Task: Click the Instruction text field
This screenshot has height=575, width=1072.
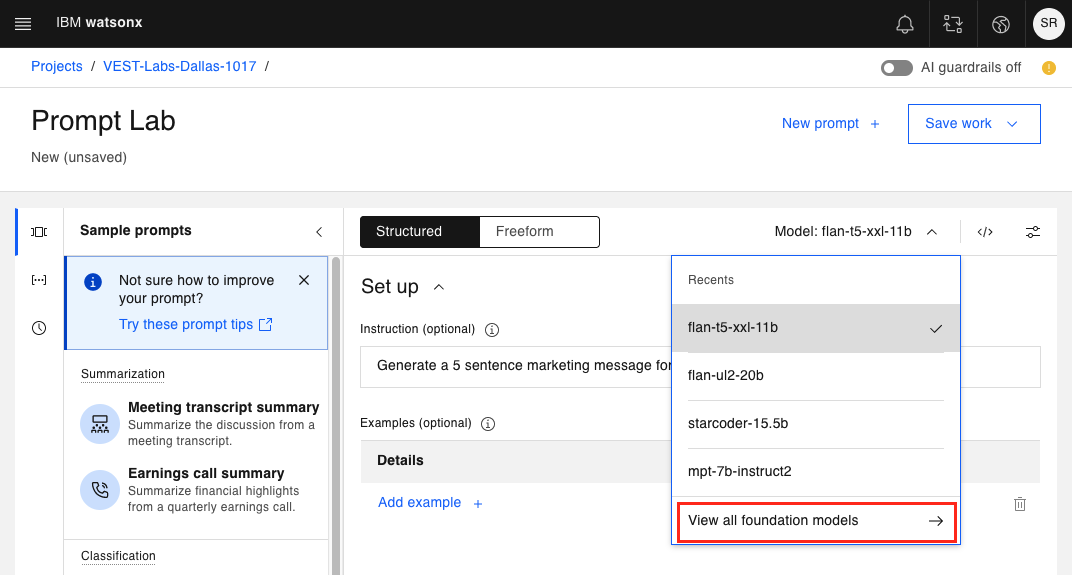Action: point(700,366)
